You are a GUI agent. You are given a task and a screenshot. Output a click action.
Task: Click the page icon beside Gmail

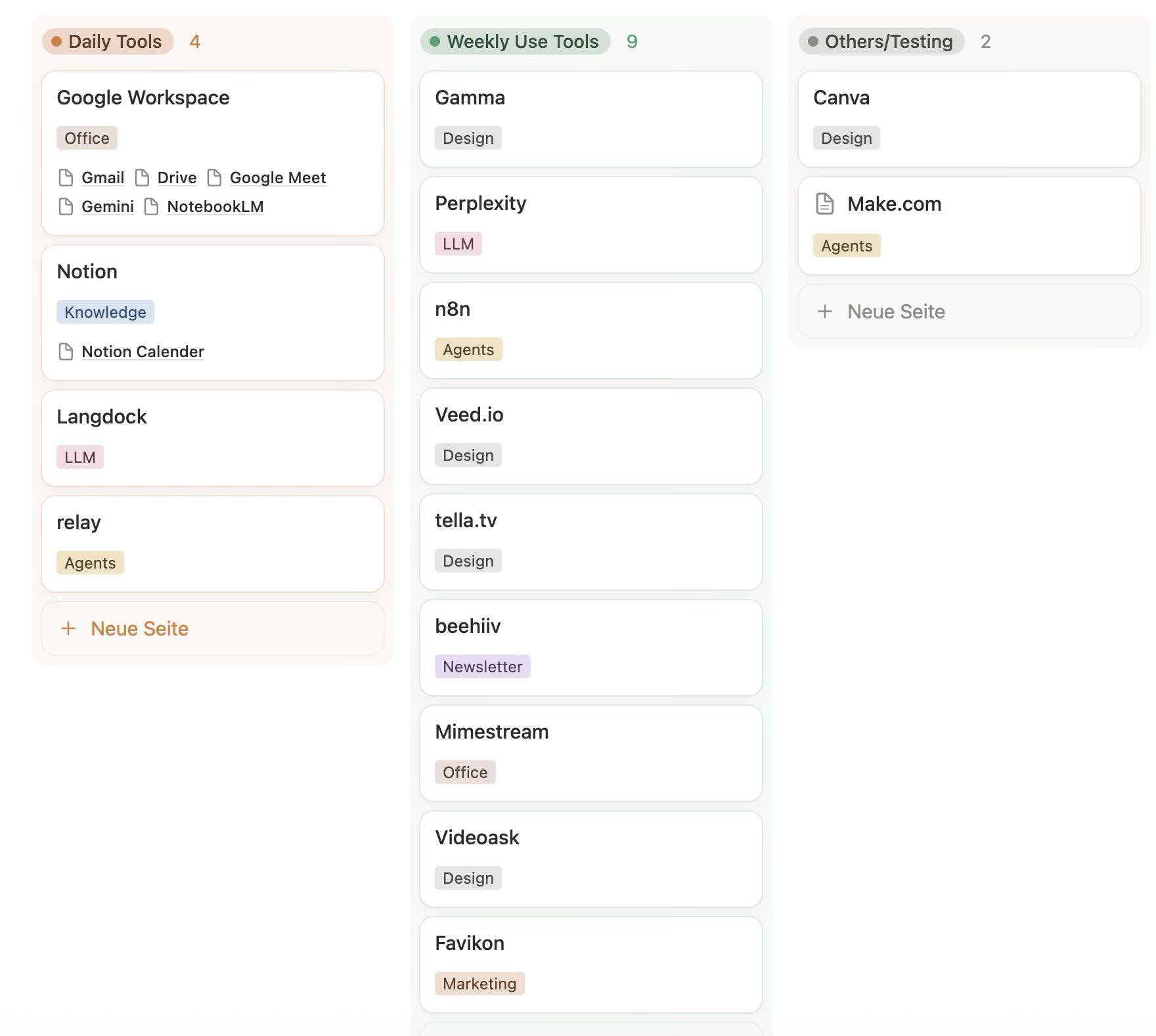point(66,178)
